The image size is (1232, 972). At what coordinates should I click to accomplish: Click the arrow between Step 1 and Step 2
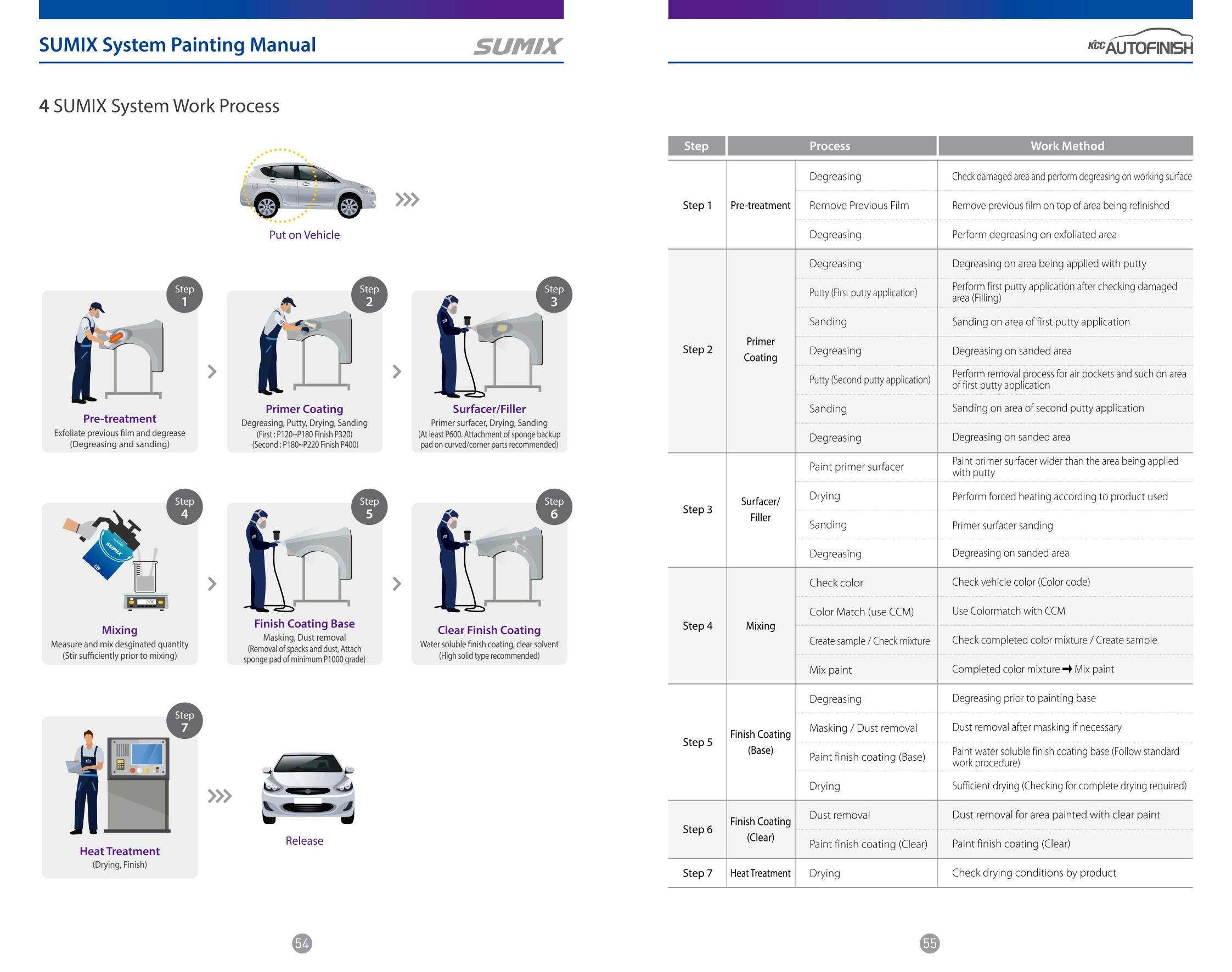coord(212,371)
